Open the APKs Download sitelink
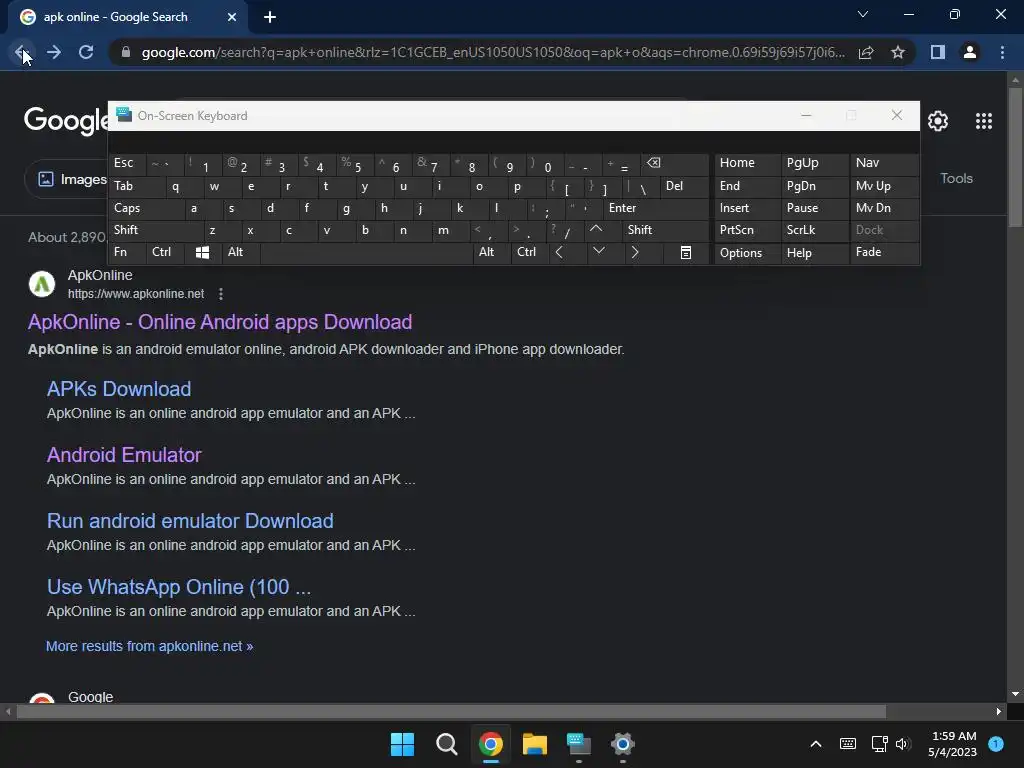This screenshot has width=1024, height=768. click(119, 389)
